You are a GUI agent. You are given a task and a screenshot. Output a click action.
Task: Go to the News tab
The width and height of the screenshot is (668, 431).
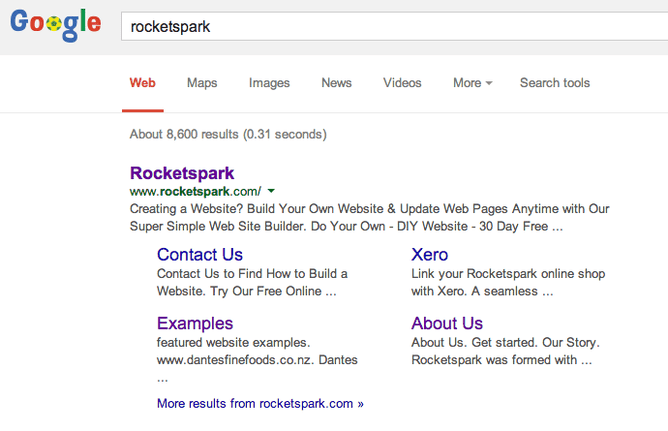[x=336, y=83]
